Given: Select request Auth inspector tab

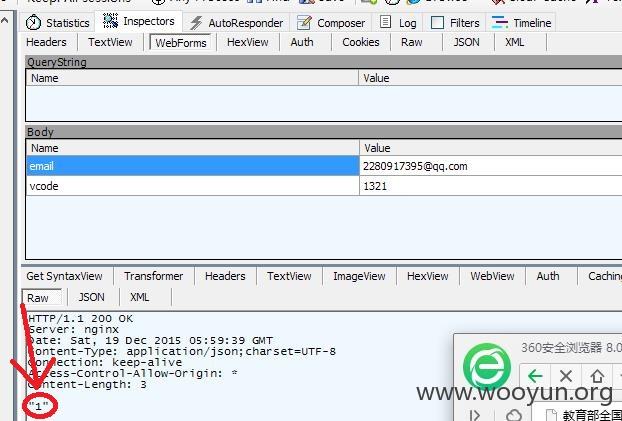Looking at the screenshot, I should 302,42.
